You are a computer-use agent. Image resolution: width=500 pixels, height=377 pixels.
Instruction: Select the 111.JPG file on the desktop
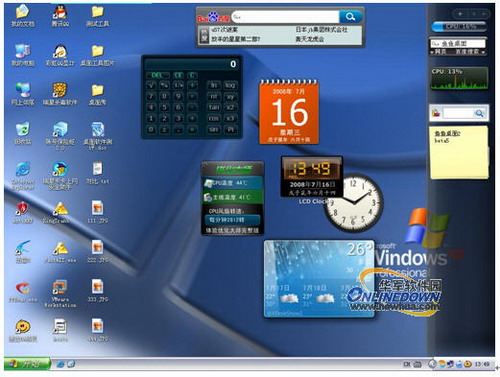click(97, 212)
